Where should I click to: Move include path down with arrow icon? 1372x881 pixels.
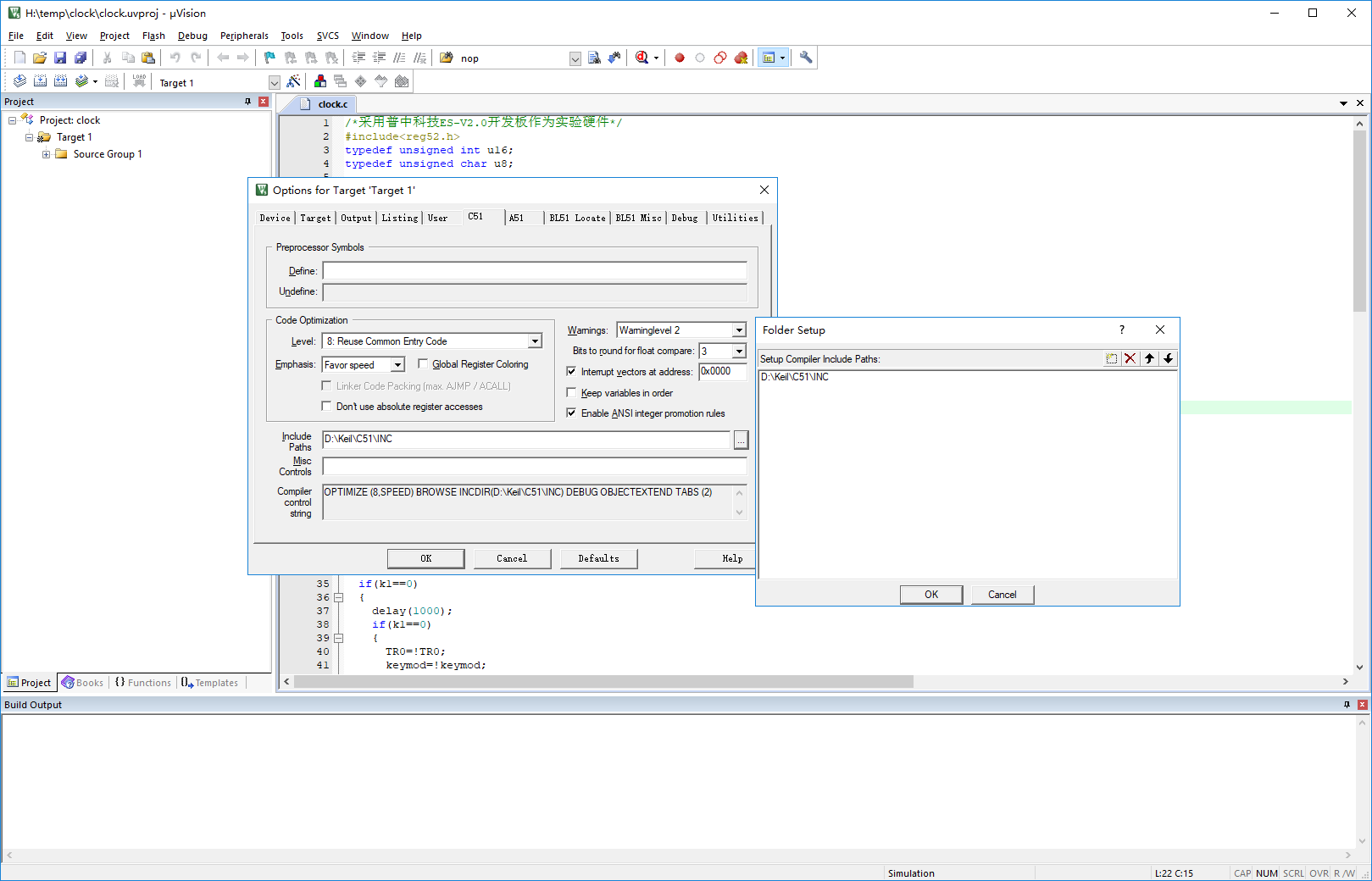(x=1168, y=358)
